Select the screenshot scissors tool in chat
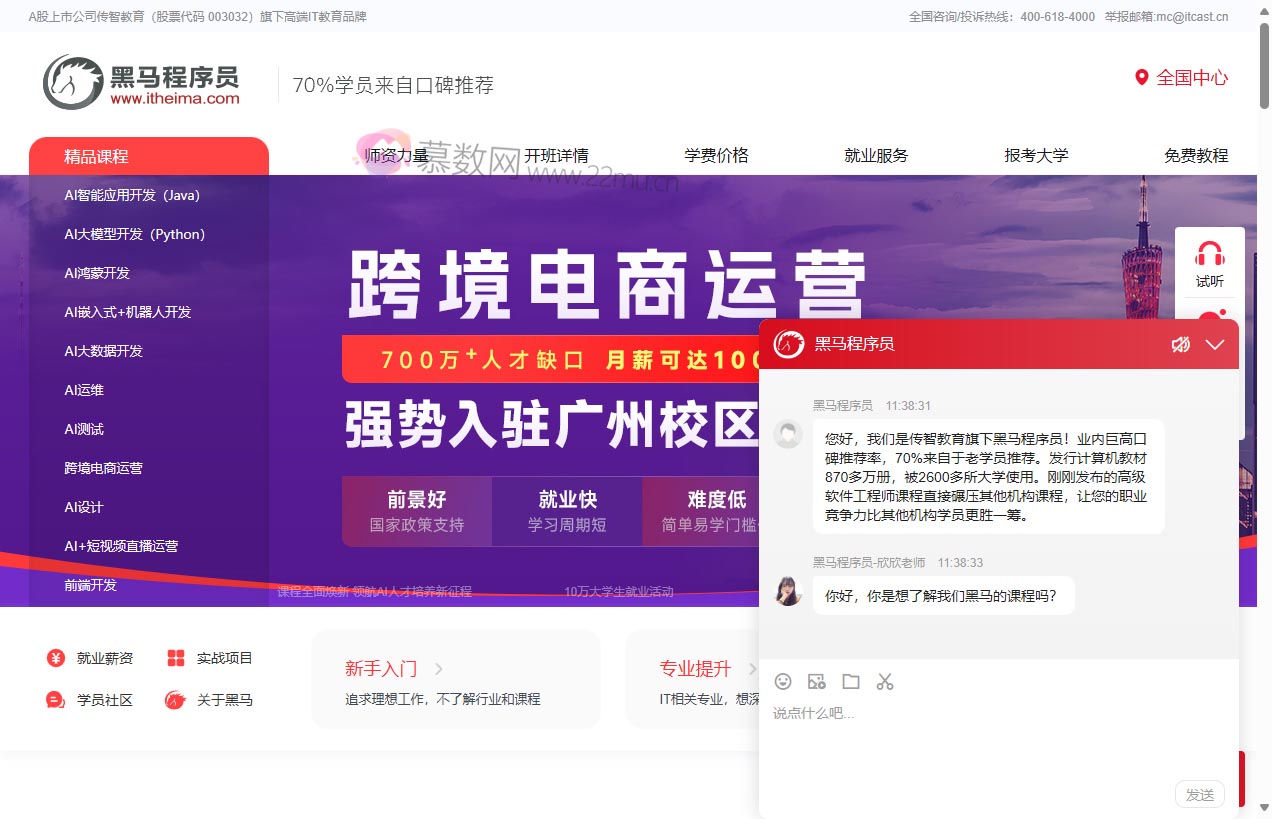The height and width of the screenshot is (819, 1272). (x=885, y=681)
